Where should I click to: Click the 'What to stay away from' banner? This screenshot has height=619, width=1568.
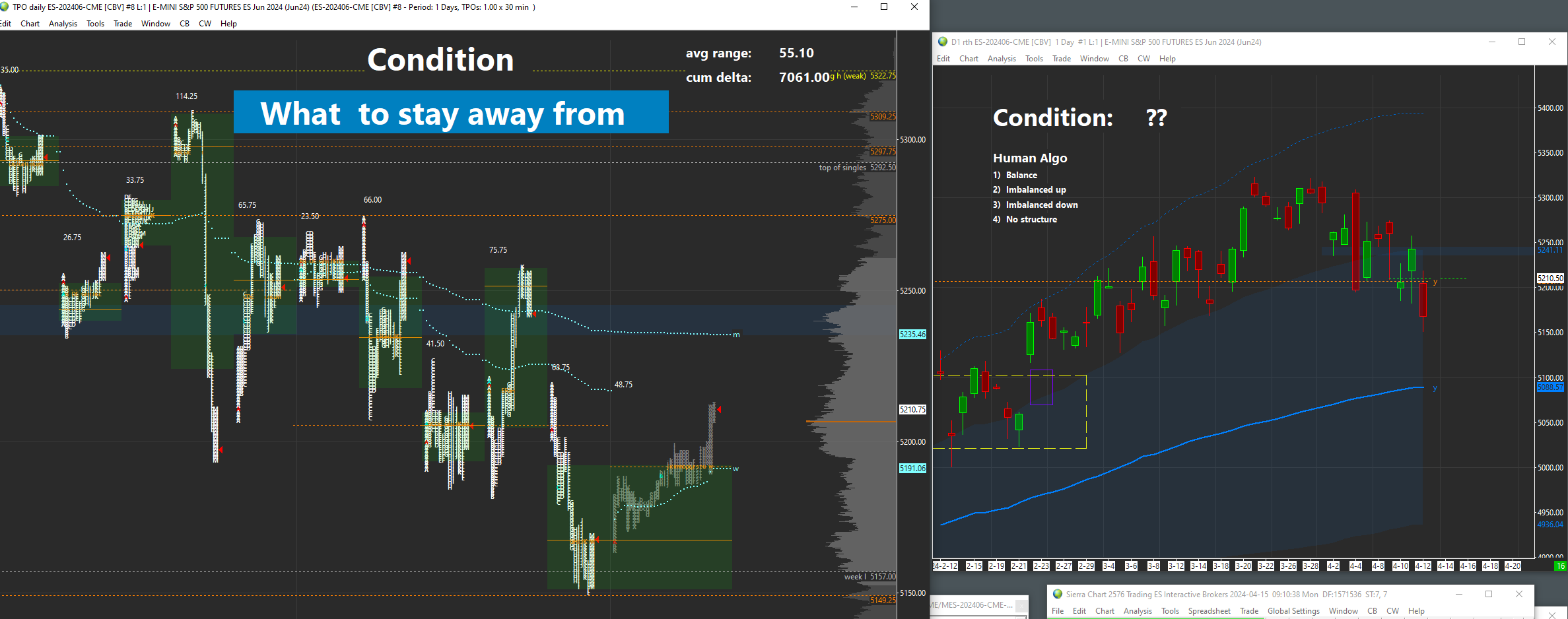tap(451, 112)
